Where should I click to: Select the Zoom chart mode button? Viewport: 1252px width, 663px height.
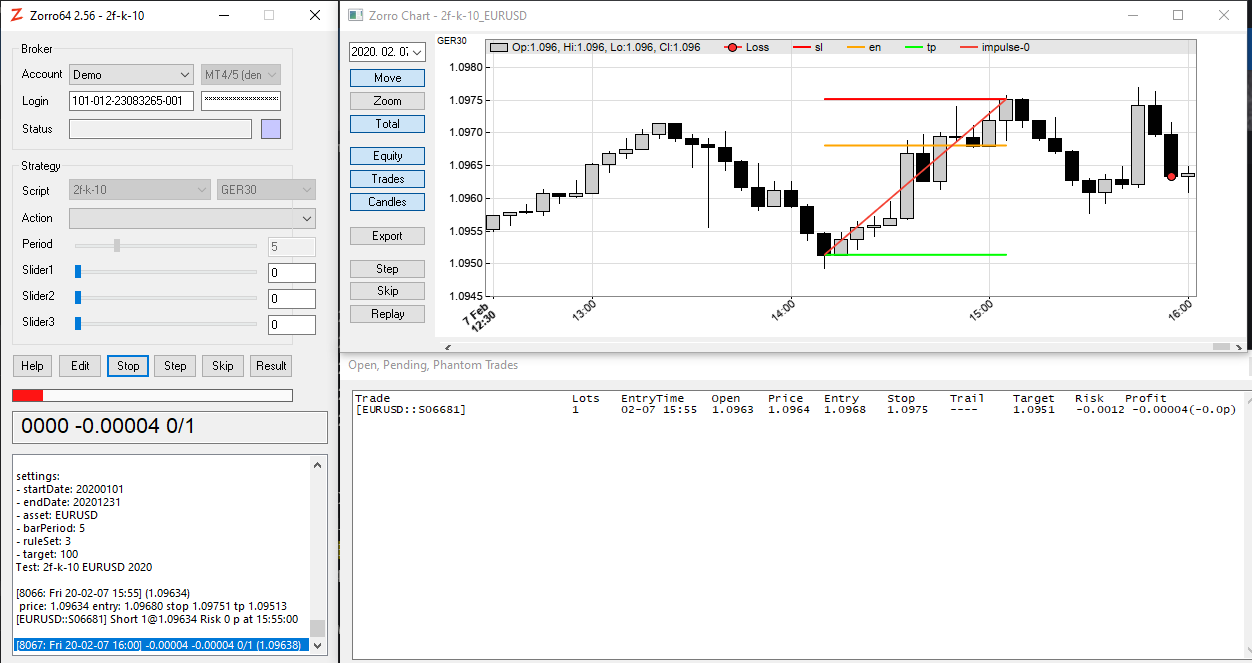387,101
